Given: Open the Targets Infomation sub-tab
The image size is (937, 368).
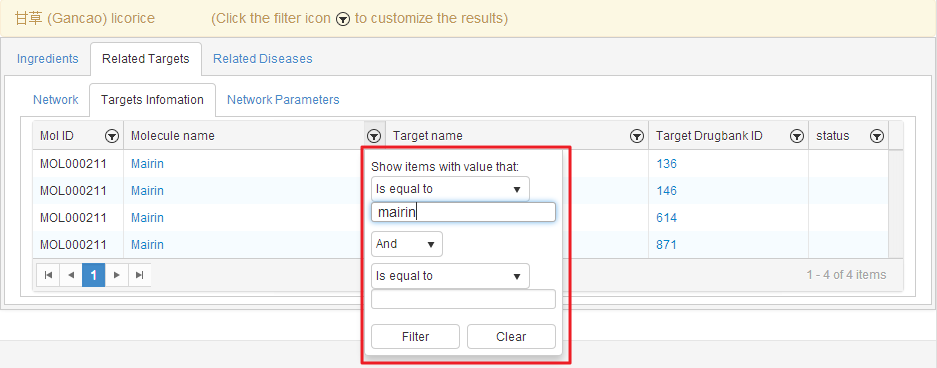Looking at the screenshot, I should (x=152, y=100).
